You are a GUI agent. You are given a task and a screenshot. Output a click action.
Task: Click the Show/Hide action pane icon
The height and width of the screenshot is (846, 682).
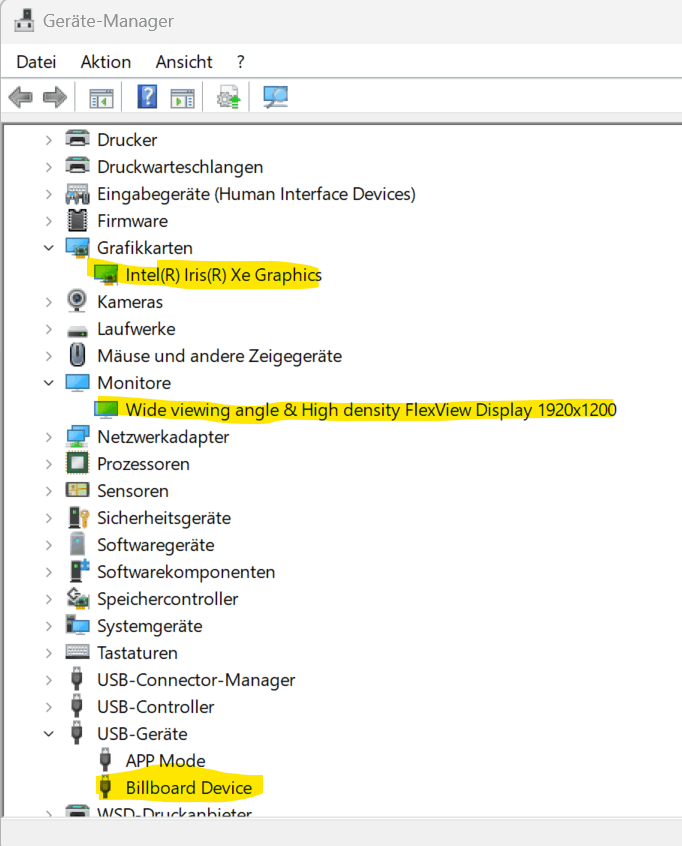[x=182, y=98]
